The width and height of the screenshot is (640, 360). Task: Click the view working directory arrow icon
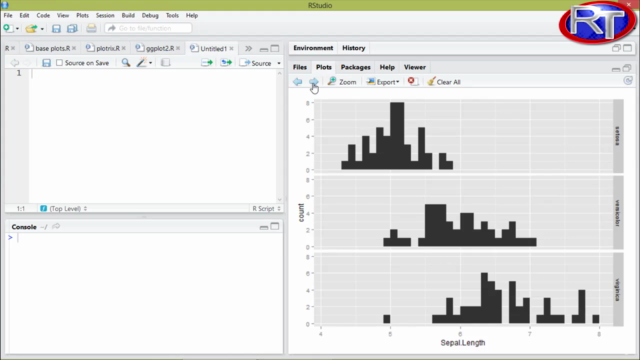(x=56, y=227)
